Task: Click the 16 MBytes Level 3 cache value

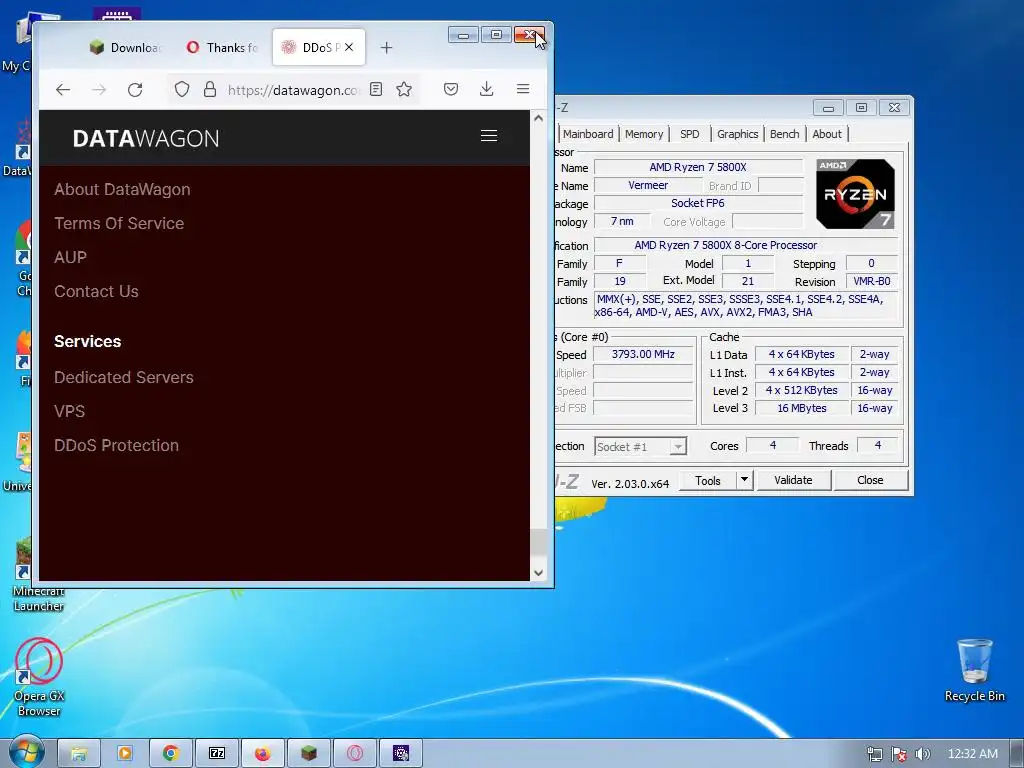Action: pos(801,408)
